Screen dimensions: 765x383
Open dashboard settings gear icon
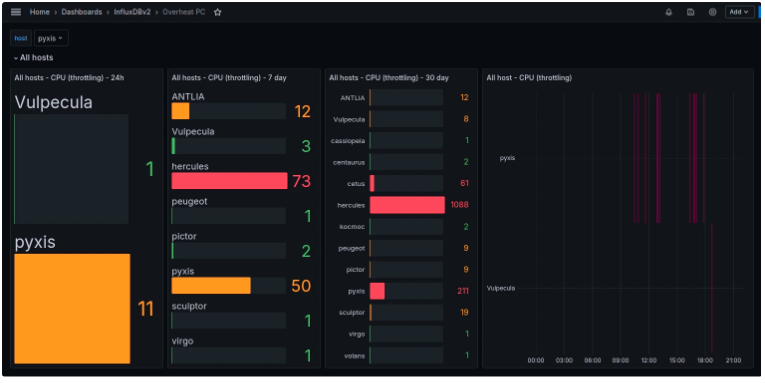(712, 12)
